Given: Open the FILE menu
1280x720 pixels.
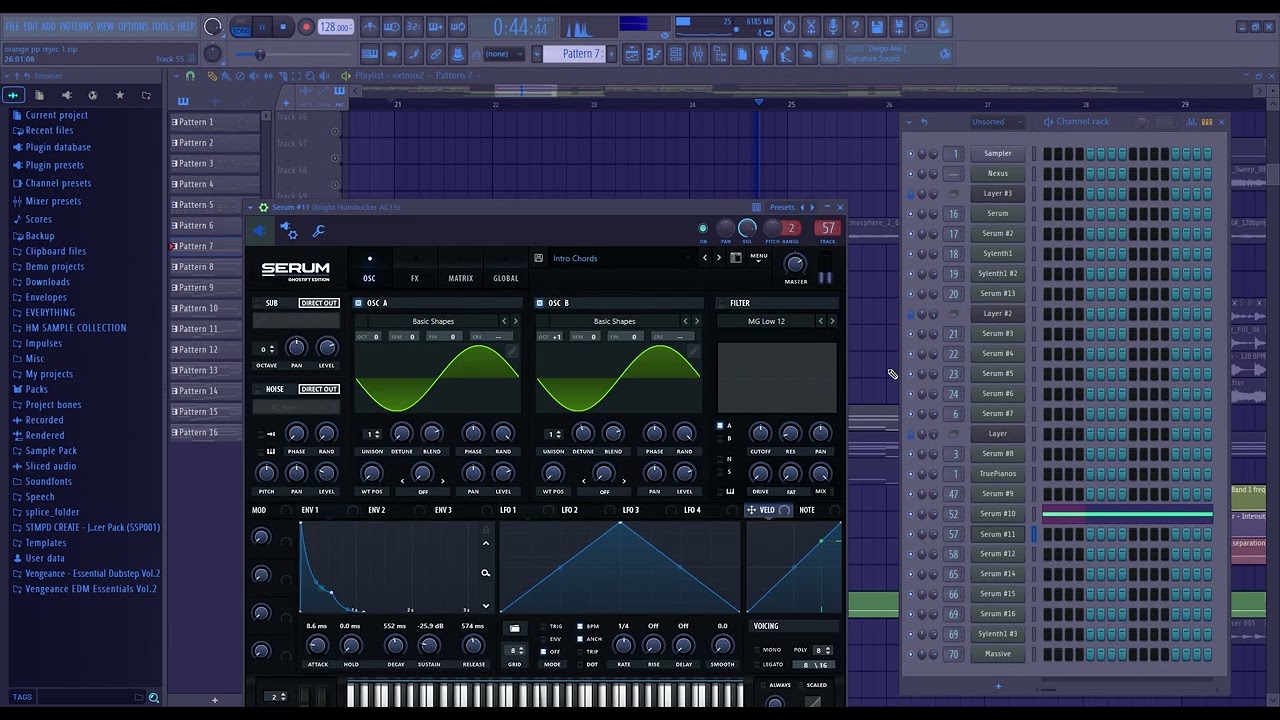Looking at the screenshot, I should pyautogui.click(x=12, y=26).
